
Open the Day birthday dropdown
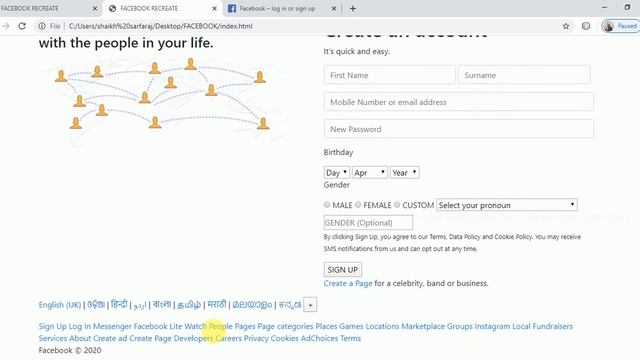pyautogui.click(x=336, y=173)
